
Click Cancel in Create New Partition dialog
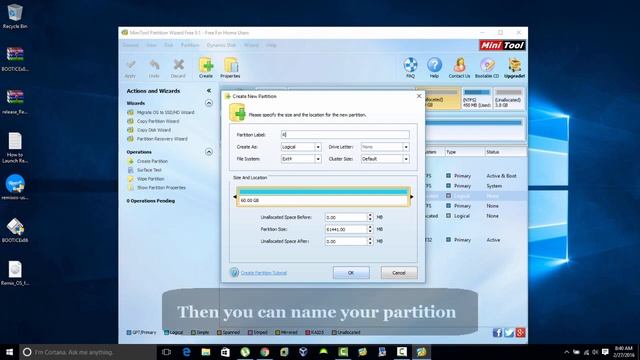pos(399,273)
